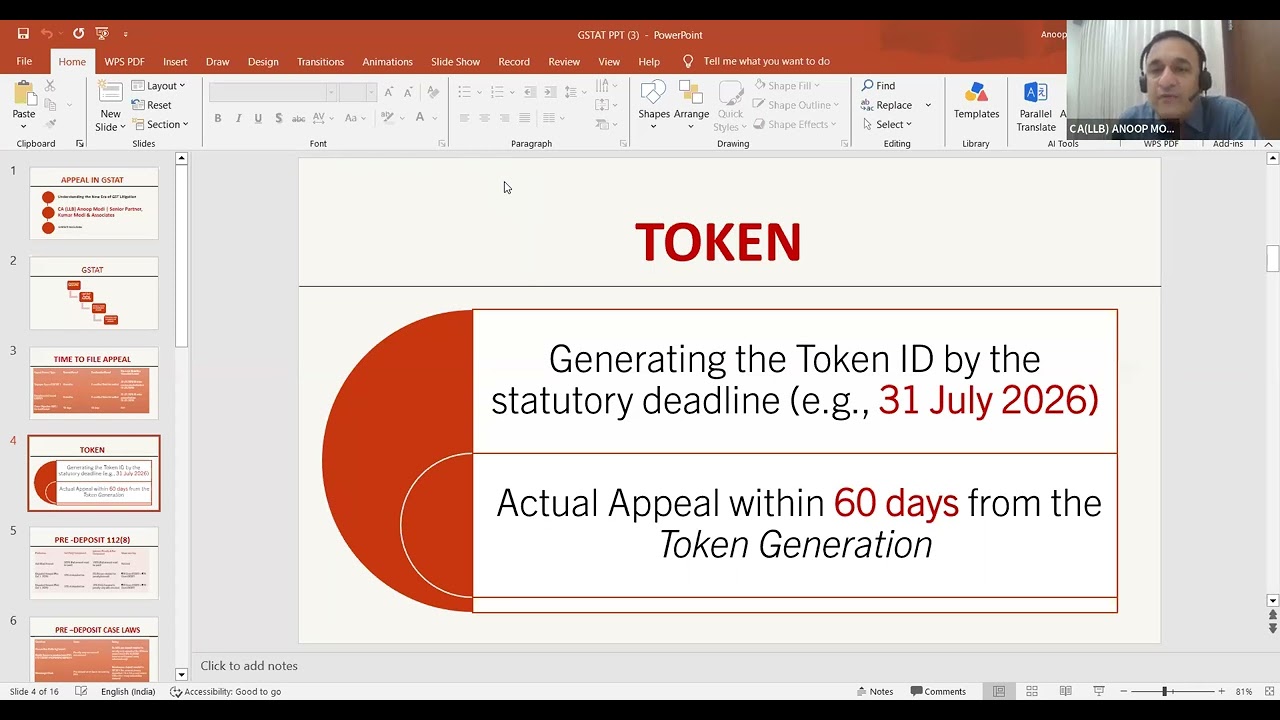Open the font name combo box
1280x720 pixels.
273,92
